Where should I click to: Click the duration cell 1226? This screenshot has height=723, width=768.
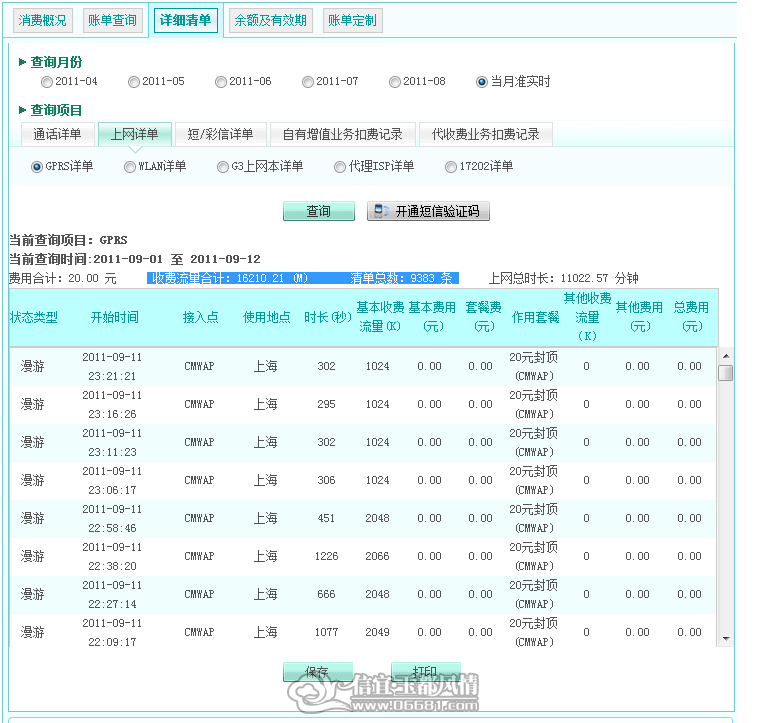326,556
